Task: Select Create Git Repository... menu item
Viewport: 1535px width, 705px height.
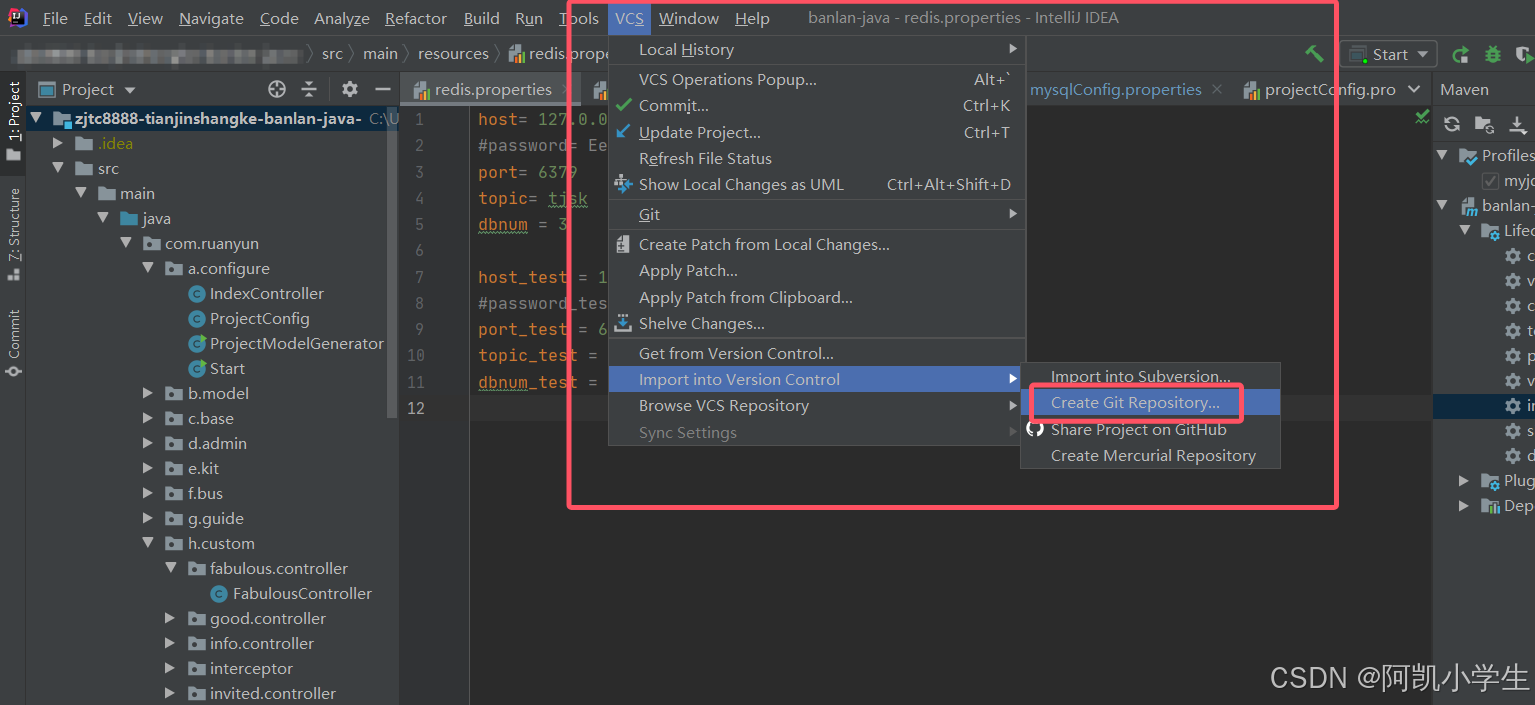Action: point(1150,402)
